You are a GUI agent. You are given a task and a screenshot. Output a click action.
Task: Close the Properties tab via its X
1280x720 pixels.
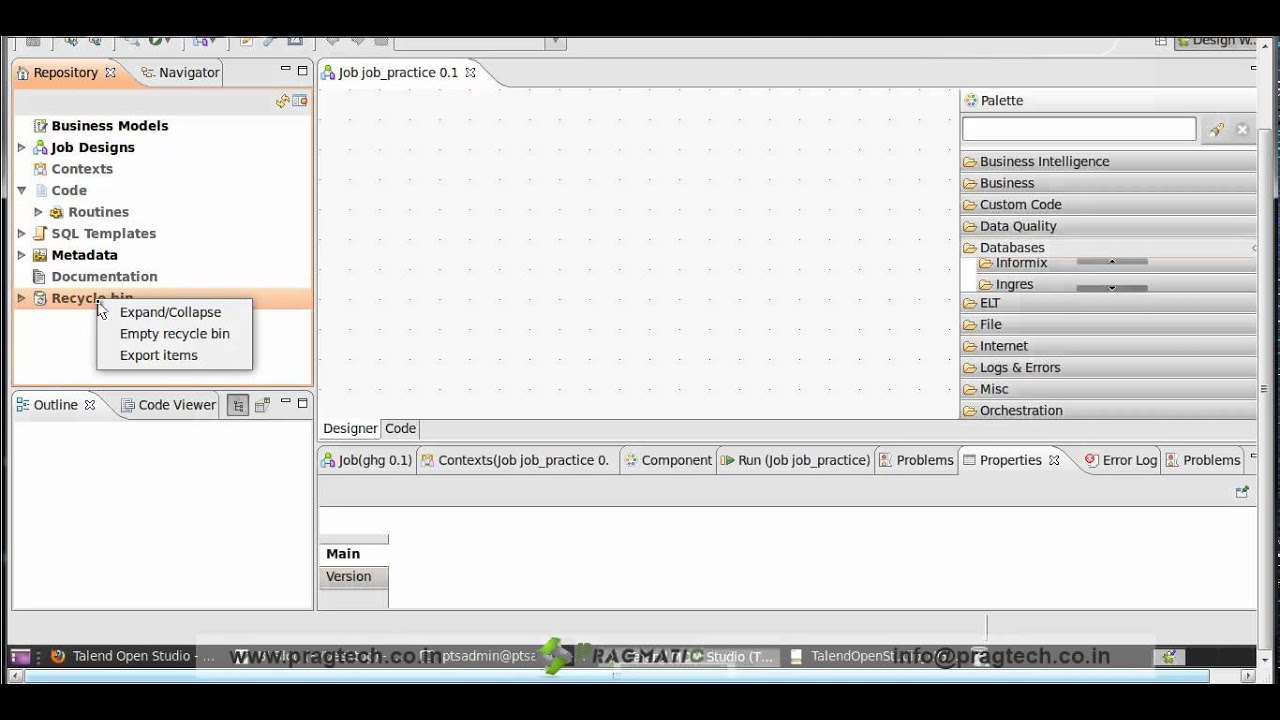pyautogui.click(x=1054, y=460)
